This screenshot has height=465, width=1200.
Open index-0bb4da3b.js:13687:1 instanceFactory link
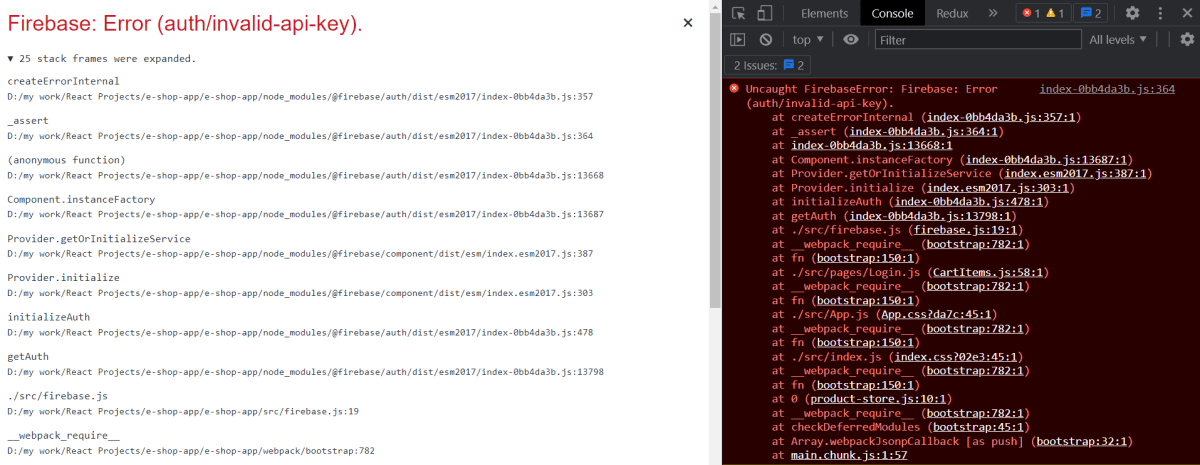(x=1045, y=159)
